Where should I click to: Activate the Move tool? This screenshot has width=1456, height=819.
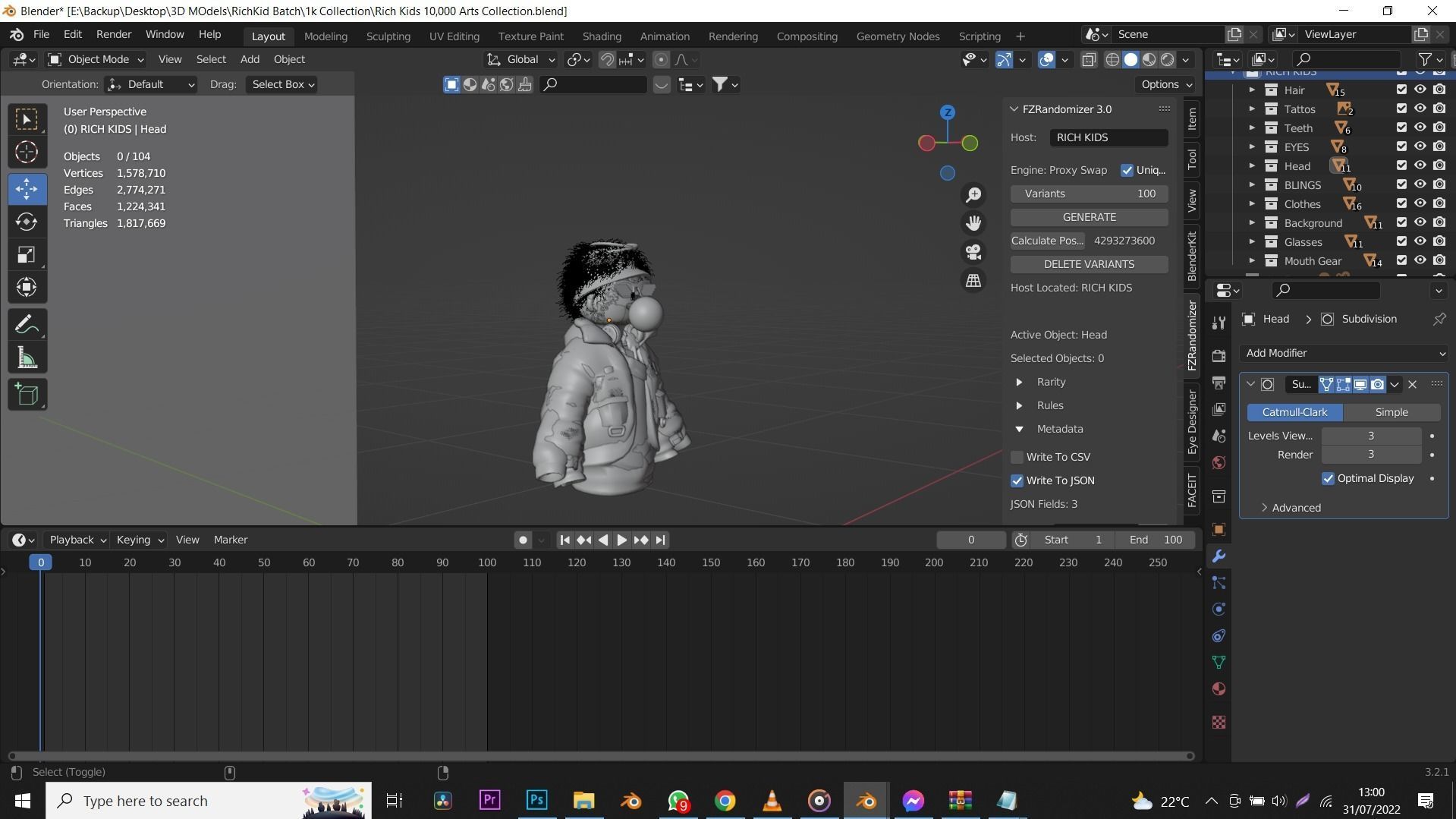coord(27,188)
